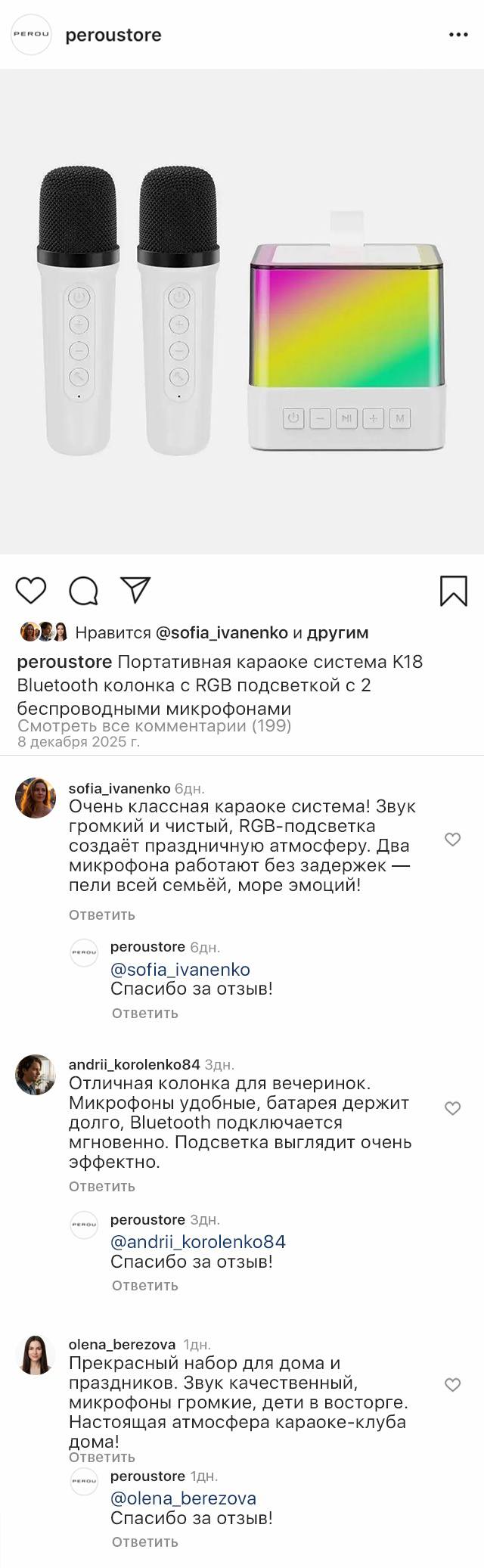Open the karaoke system product photo
Screen dimensions: 484x1568
point(242,312)
